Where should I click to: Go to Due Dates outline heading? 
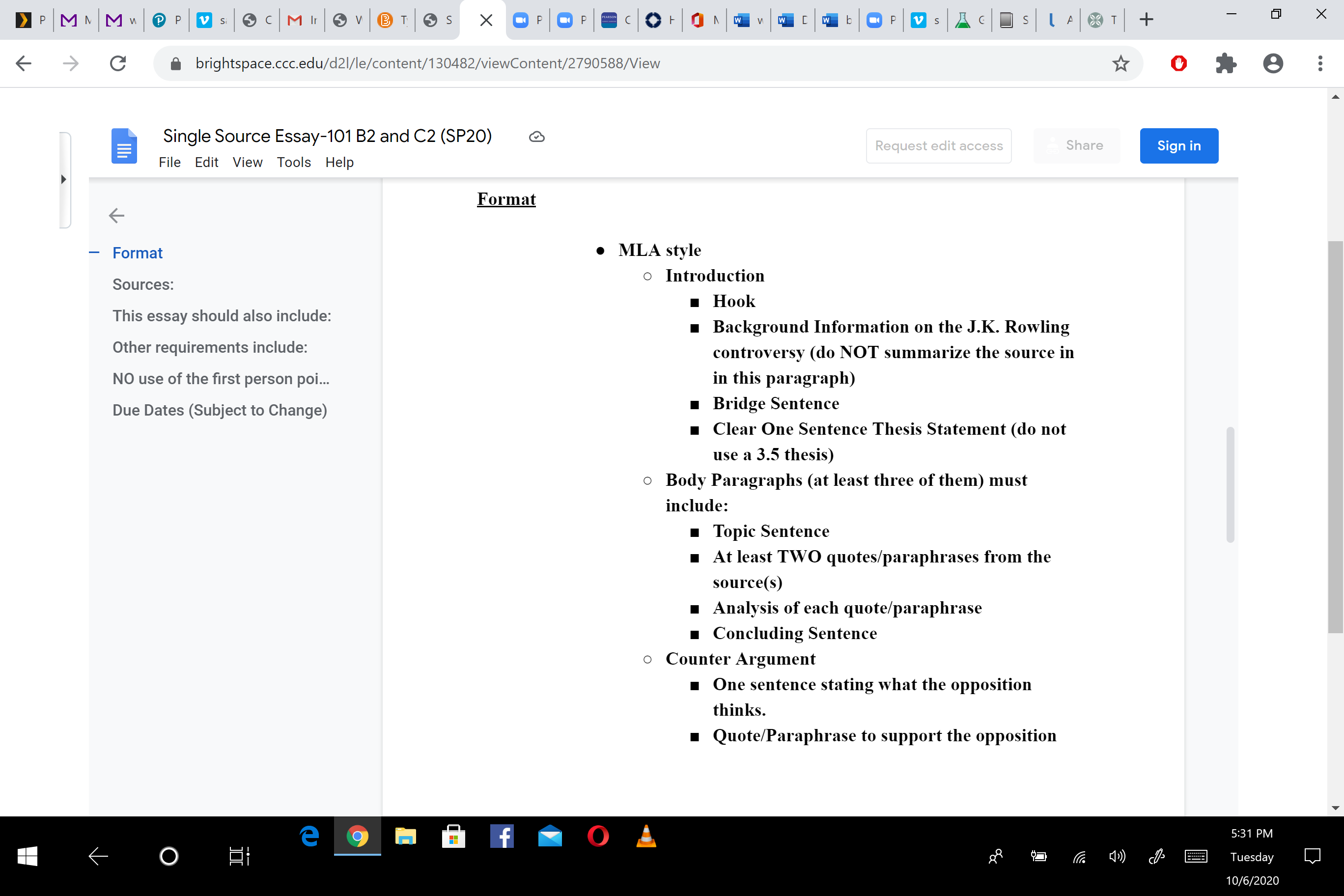pos(220,410)
